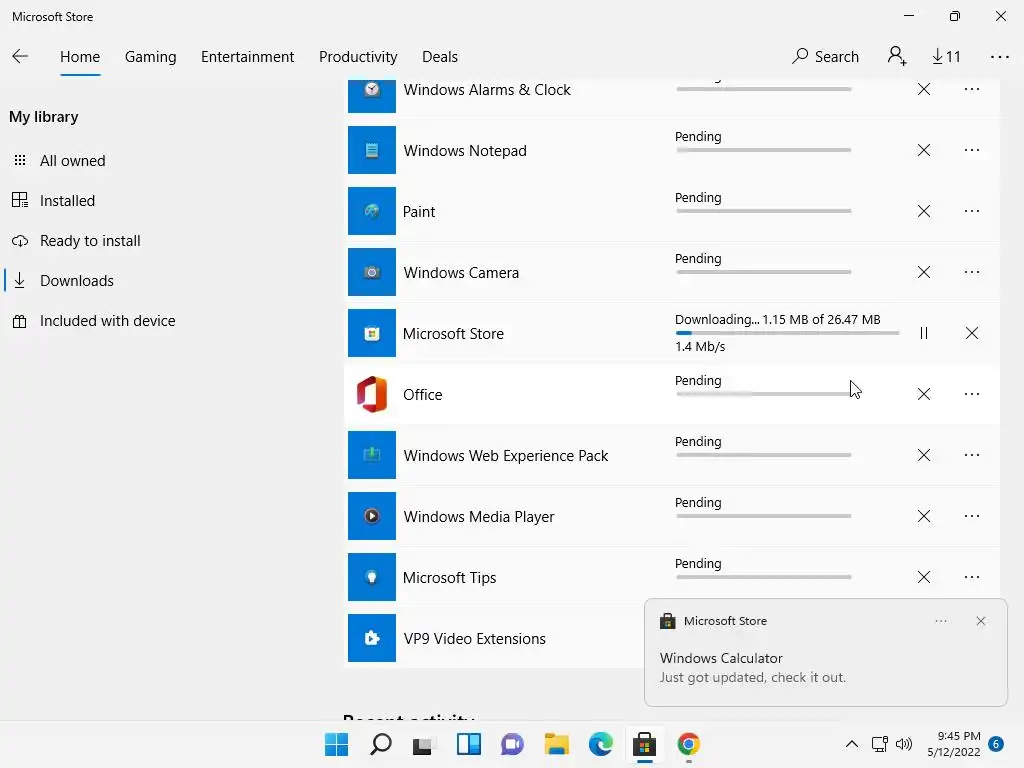Dismiss the Microsoft Store notification
Screen dimensions: 1024x768
(980, 621)
